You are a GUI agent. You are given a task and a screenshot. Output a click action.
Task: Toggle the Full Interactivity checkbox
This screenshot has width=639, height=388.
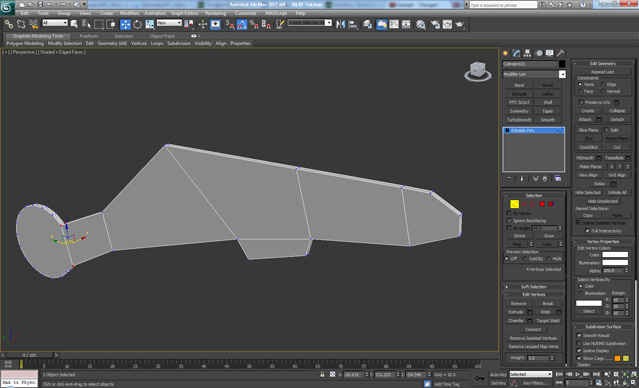coord(587,231)
